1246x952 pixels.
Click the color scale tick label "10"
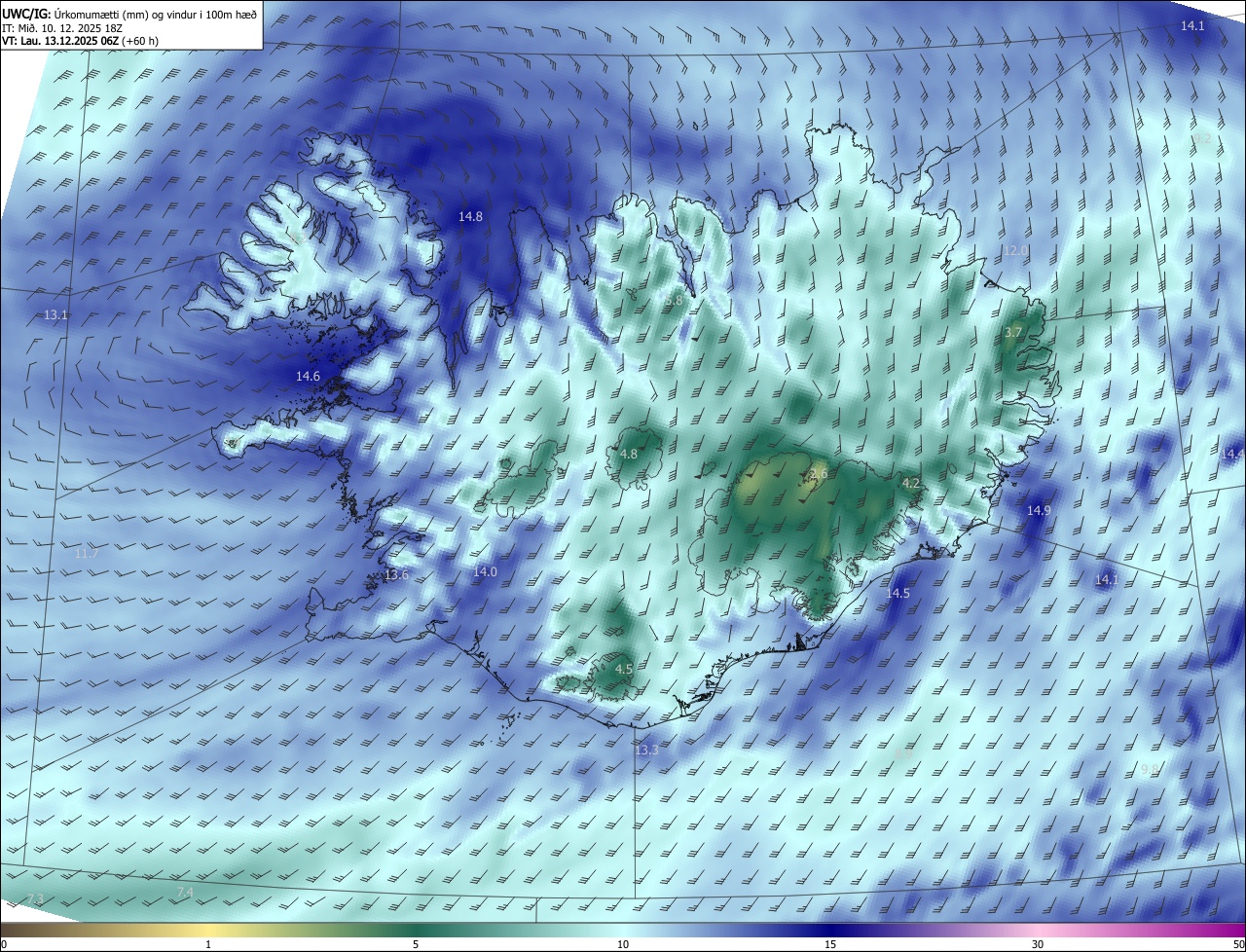pyautogui.click(x=623, y=944)
